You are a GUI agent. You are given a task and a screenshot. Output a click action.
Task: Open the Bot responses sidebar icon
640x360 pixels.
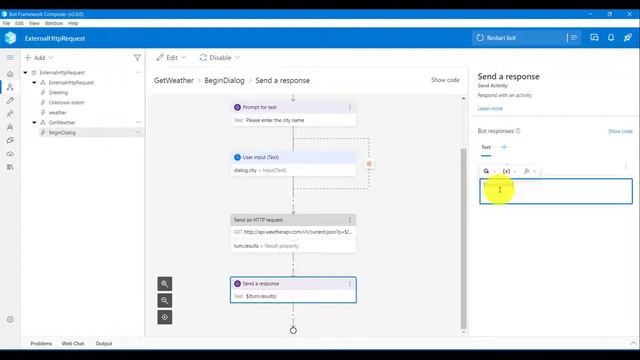(10, 127)
